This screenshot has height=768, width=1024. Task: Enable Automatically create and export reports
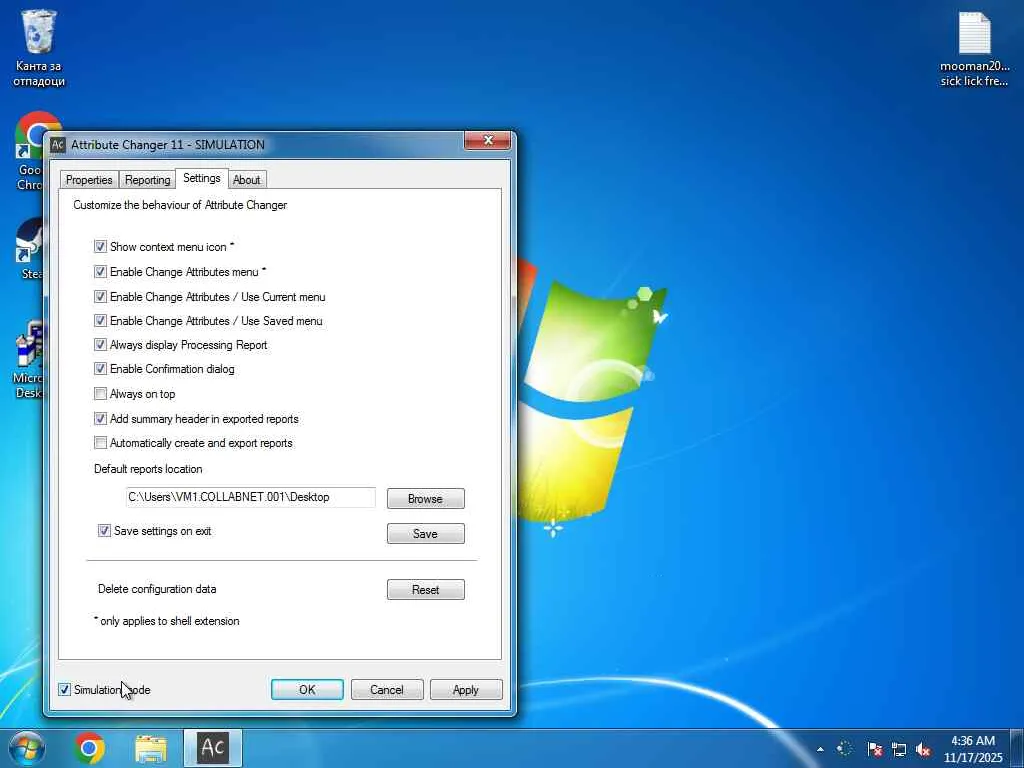coord(100,443)
